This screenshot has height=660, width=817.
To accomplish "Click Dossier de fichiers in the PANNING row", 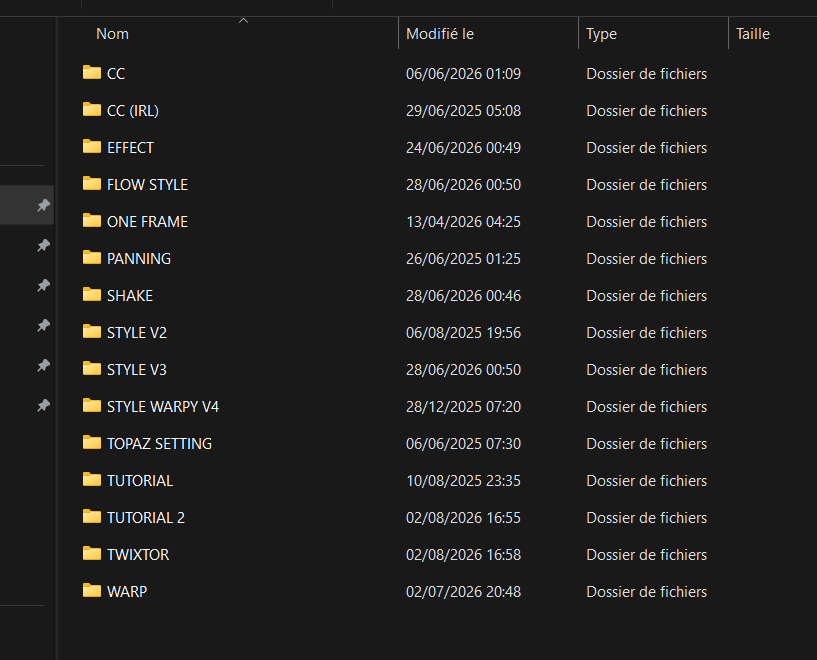I will (646, 258).
